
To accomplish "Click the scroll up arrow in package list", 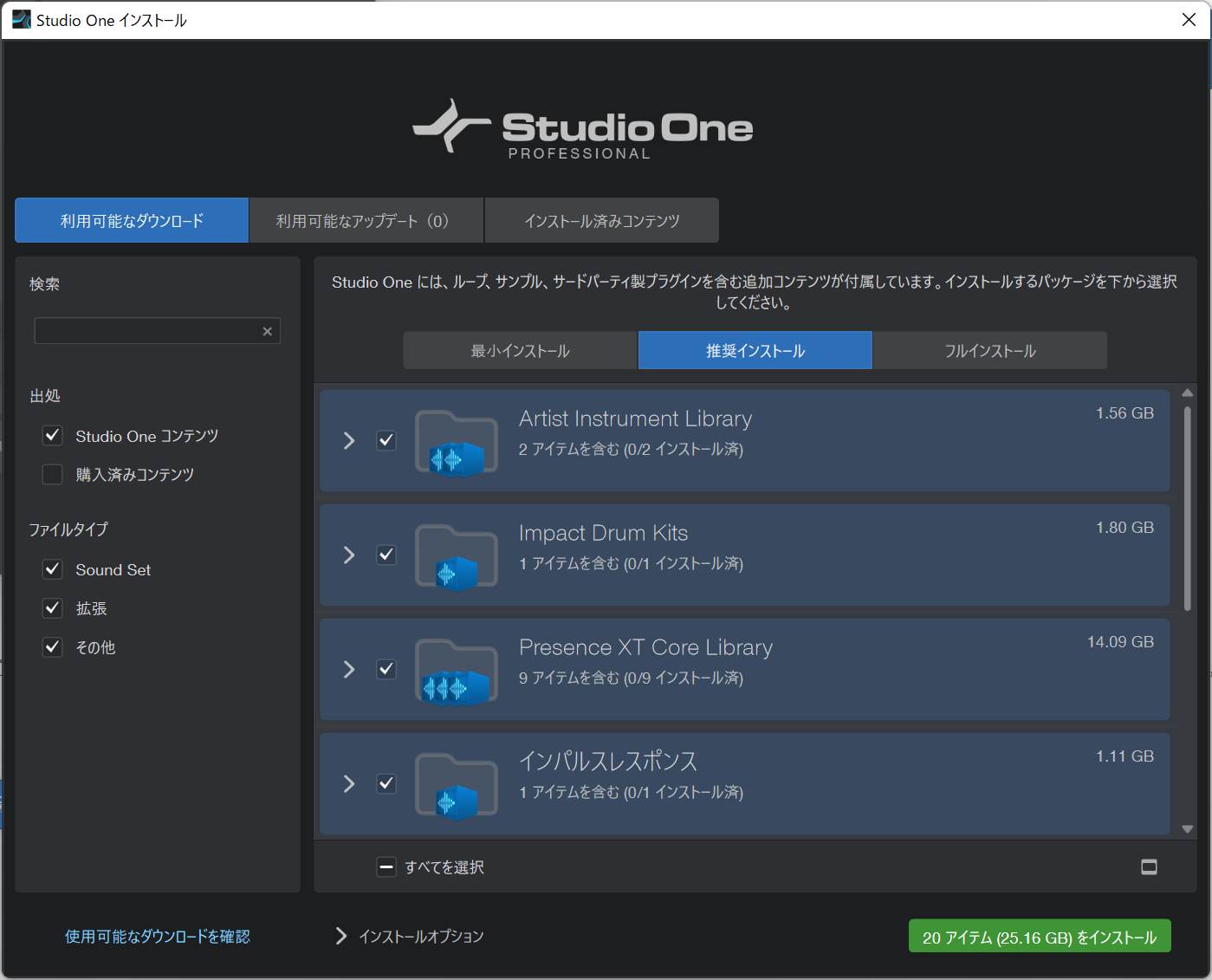I will coord(1188,393).
